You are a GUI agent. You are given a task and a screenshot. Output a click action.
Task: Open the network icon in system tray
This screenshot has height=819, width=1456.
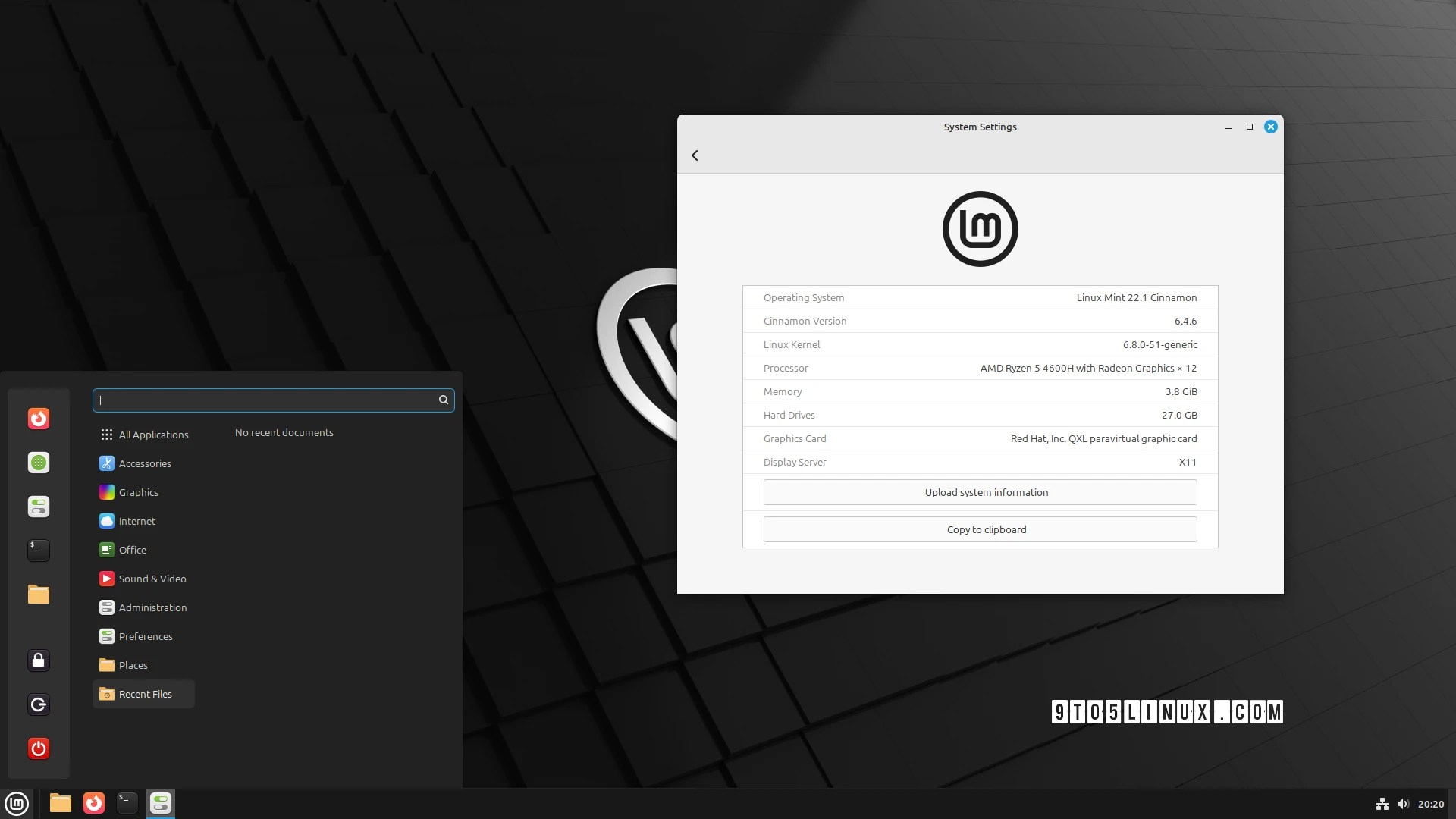(1382, 804)
